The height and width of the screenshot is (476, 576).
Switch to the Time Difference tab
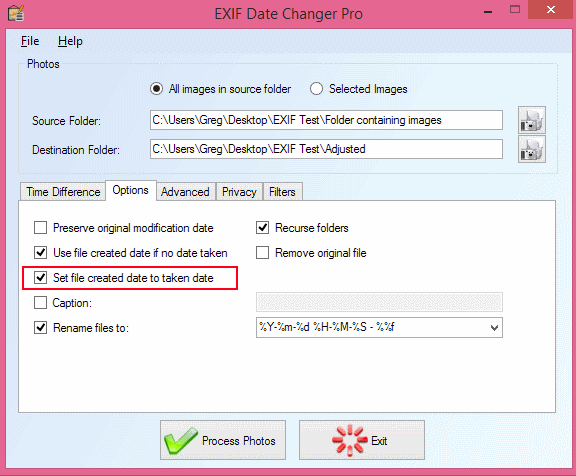[63, 192]
